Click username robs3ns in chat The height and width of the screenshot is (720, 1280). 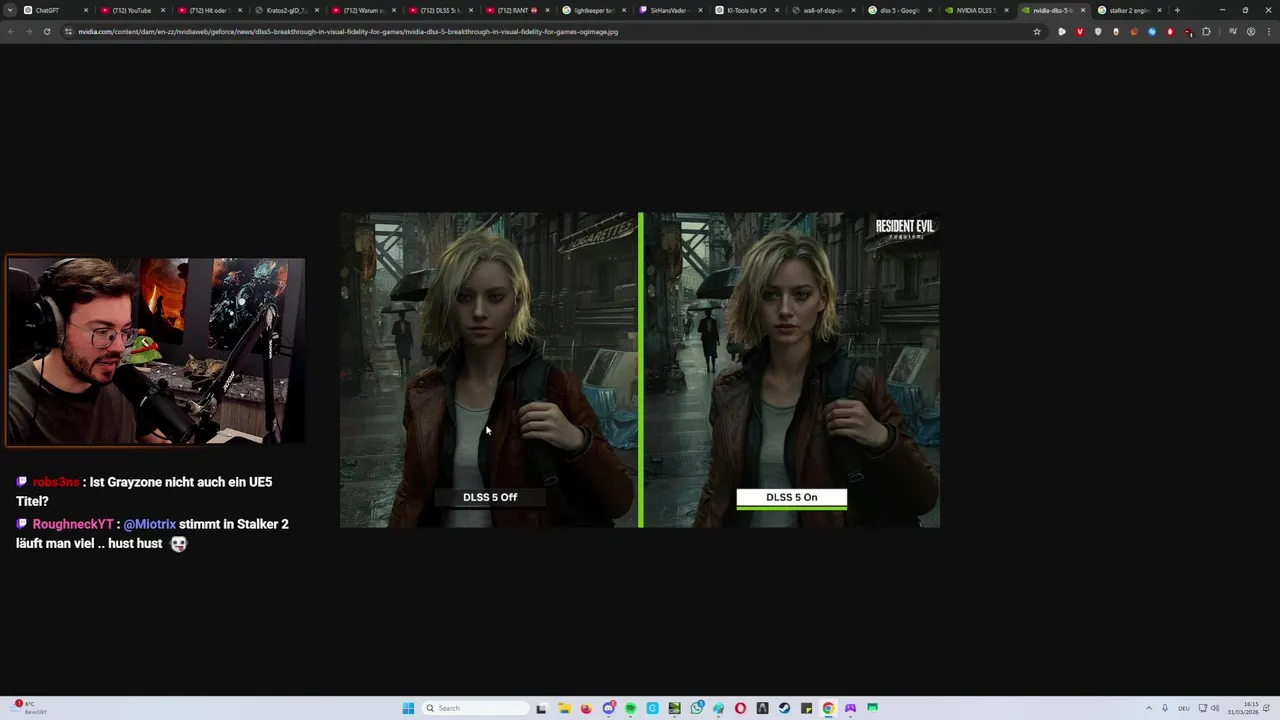point(56,482)
